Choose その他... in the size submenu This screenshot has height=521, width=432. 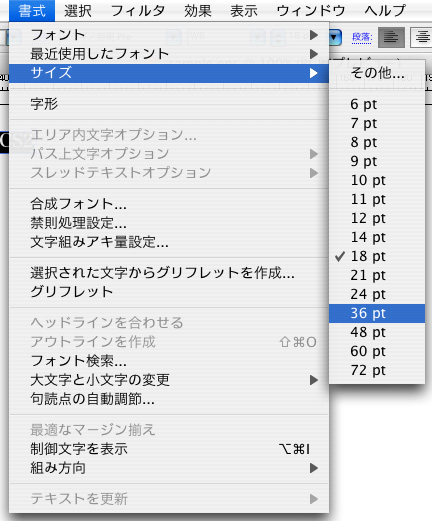coord(377,72)
